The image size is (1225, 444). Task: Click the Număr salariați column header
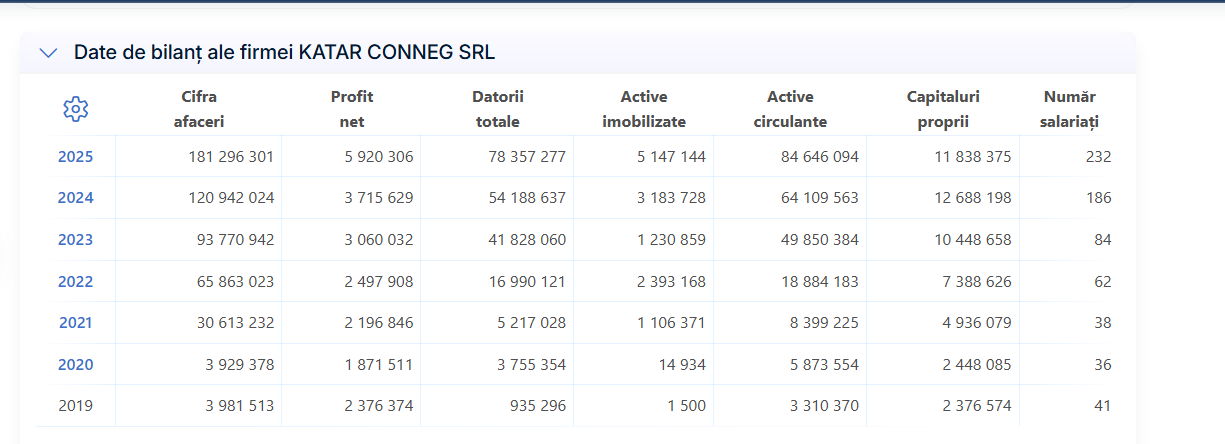(x=1070, y=109)
